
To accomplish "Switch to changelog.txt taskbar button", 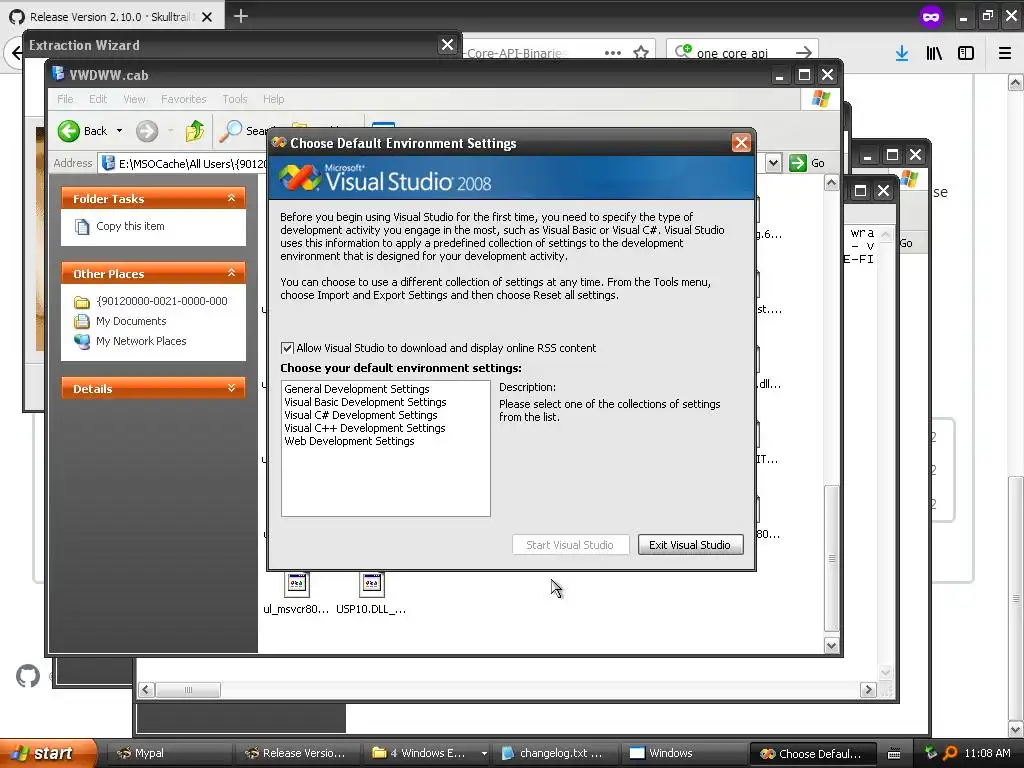I will [556, 753].
